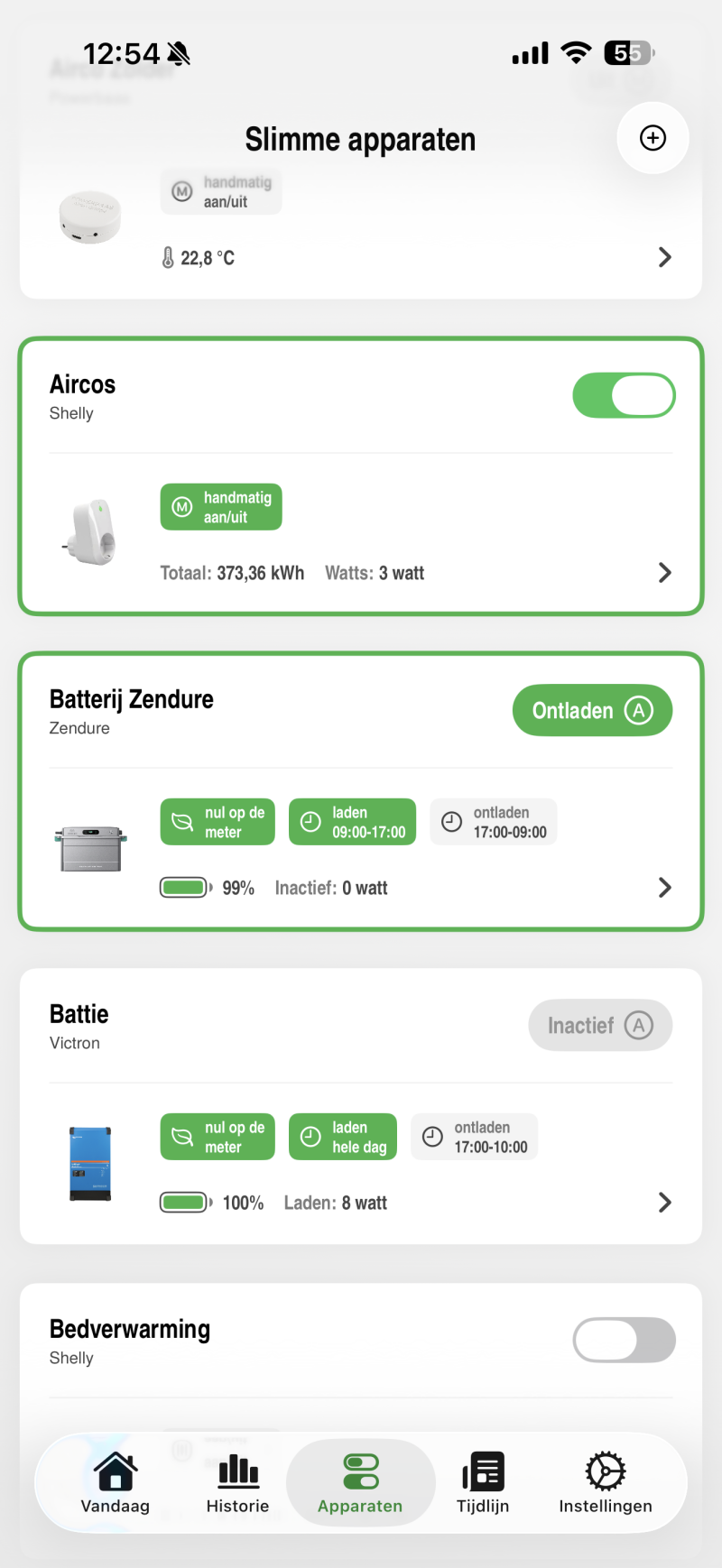
Task: Expand Aircos device details chevron
Action: pyautogui.click(x=665, y=573)
